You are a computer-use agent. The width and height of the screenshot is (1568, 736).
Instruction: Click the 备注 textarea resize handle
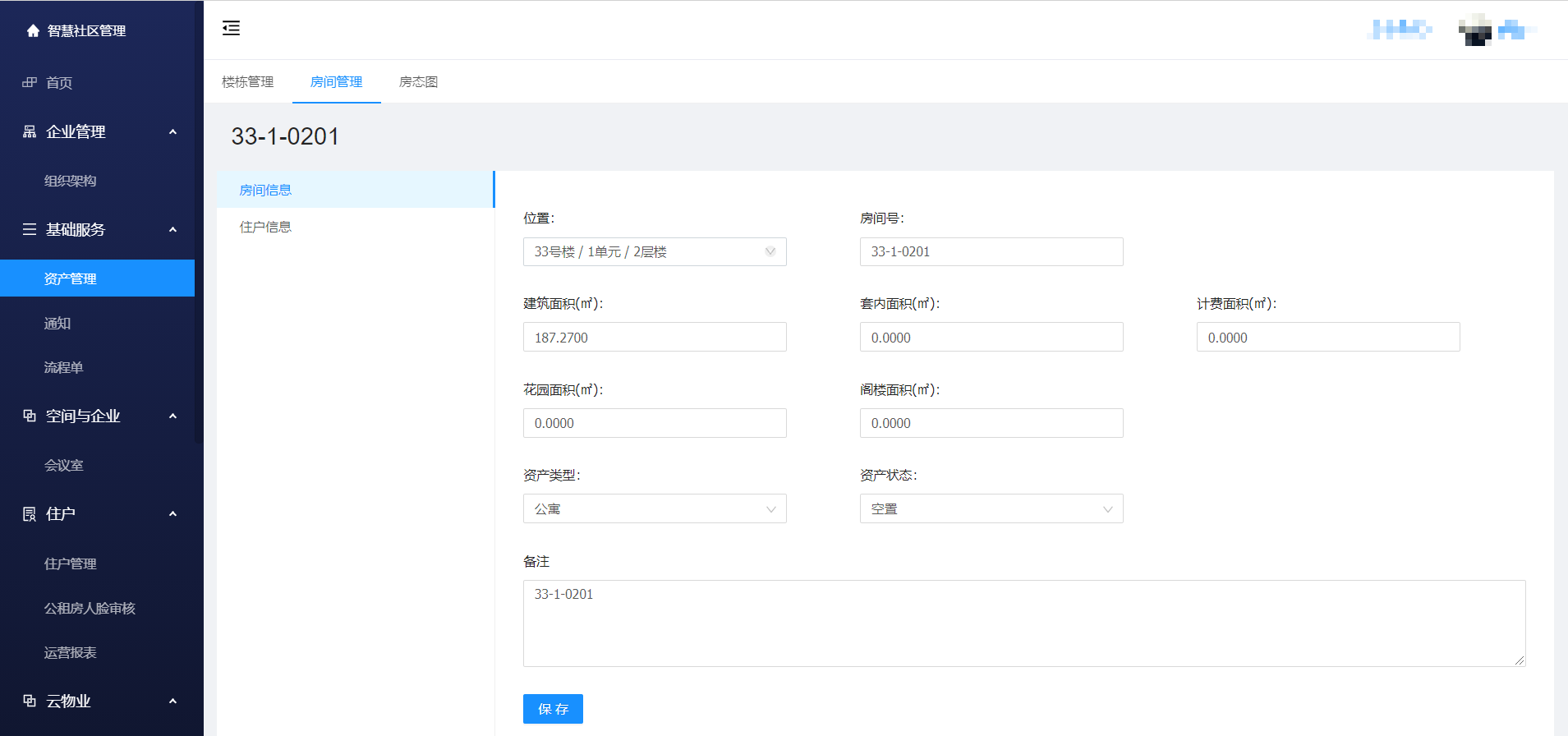1520,660
